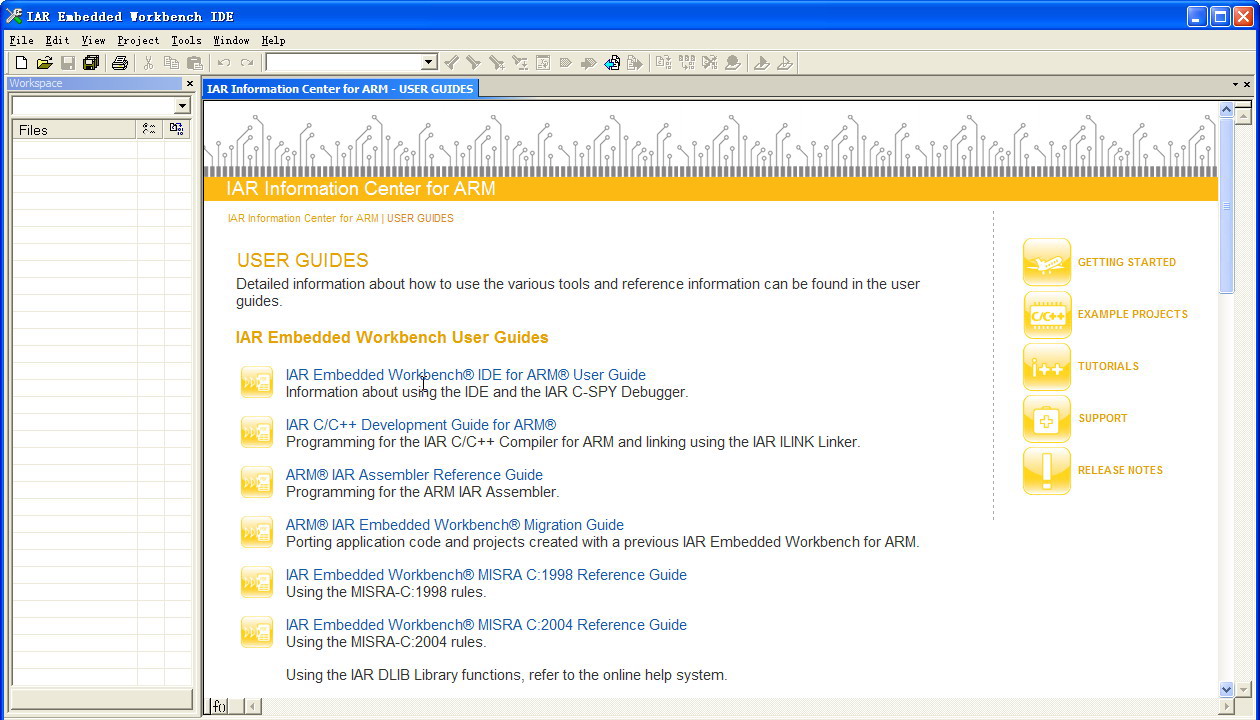This screenshot has height=720, width=1260.
Task: Click the Save diskette icon
Action: click(67, 63)
